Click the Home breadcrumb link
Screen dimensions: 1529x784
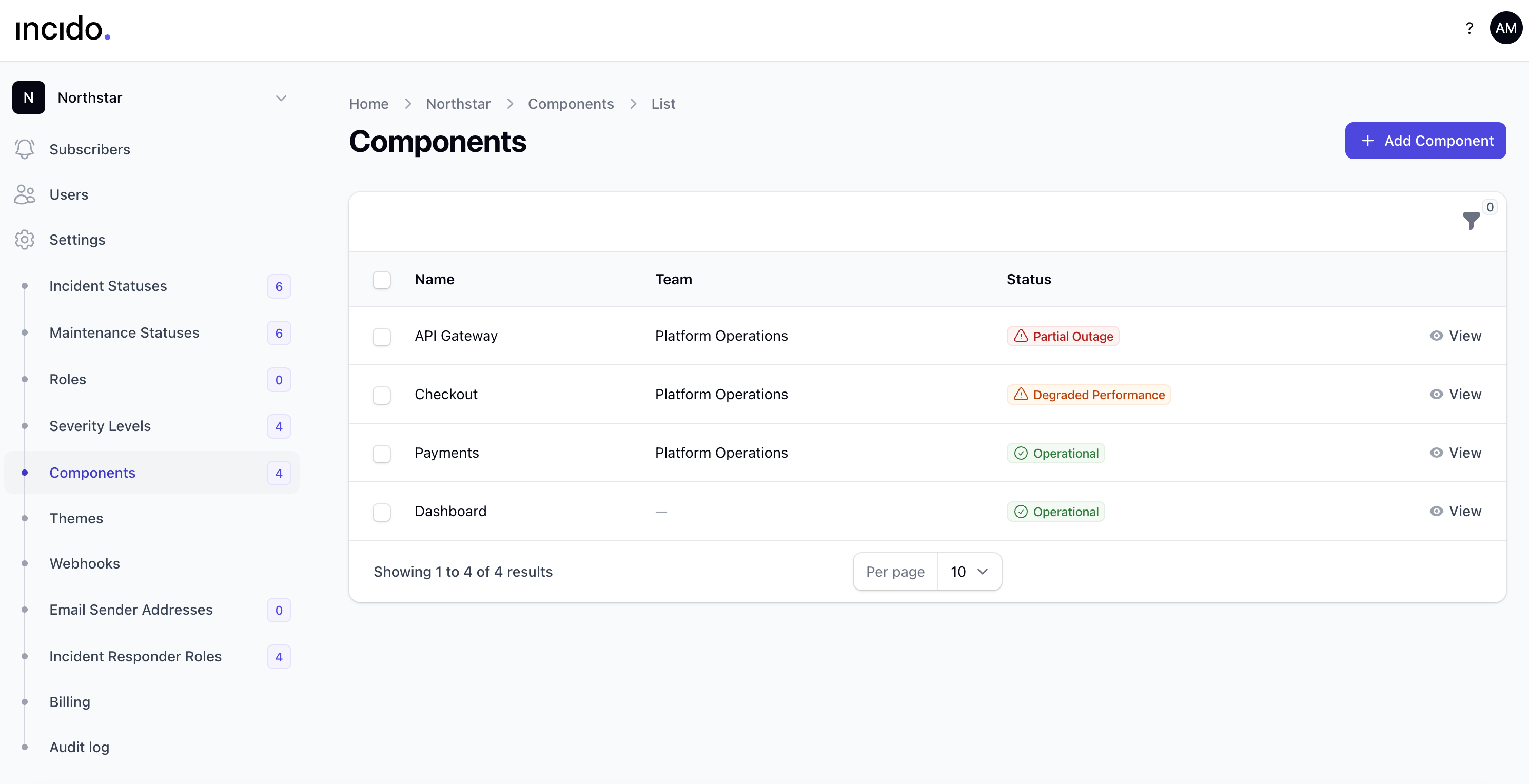click(368, 104)
